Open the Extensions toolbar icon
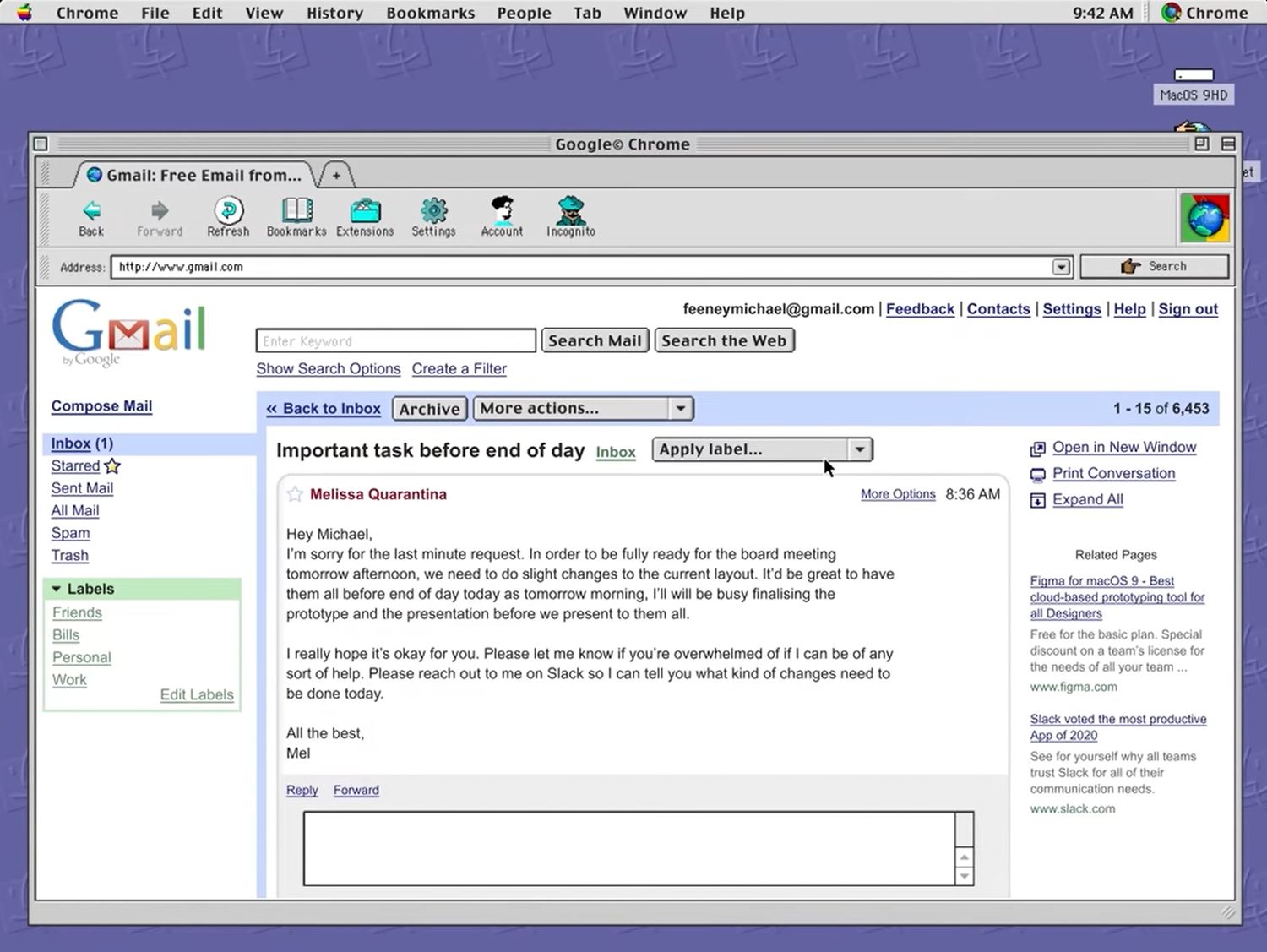Image resolution: width=1267 pixels, height=952 pixels. coord(365,210)
